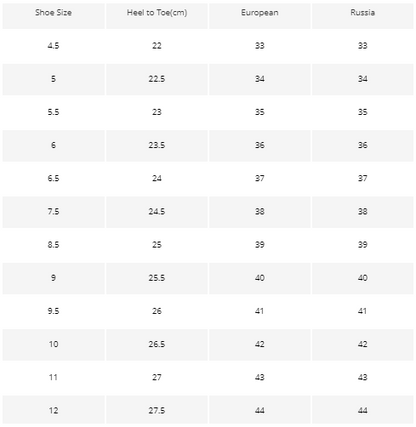Viewport: 416px width, 427px height.
Task: Click Russia size 40 cell
Action: coord(363,278)
